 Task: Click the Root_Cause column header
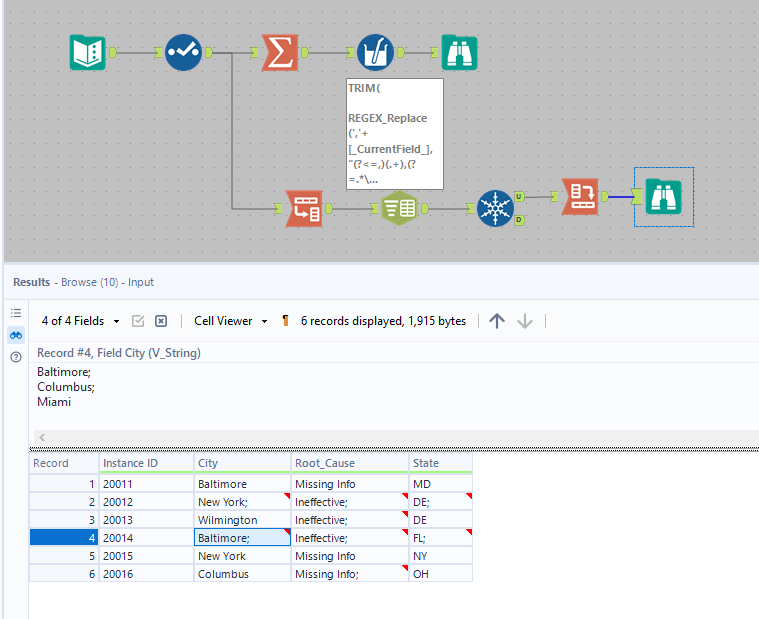point(350,463)
